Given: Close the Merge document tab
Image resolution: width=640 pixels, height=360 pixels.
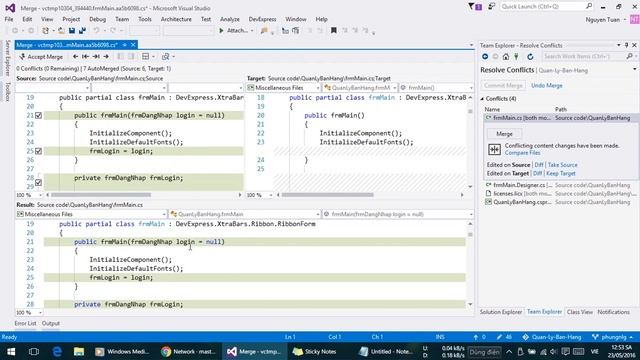Looking at the screenshot, I should click(x=133, y=45).
